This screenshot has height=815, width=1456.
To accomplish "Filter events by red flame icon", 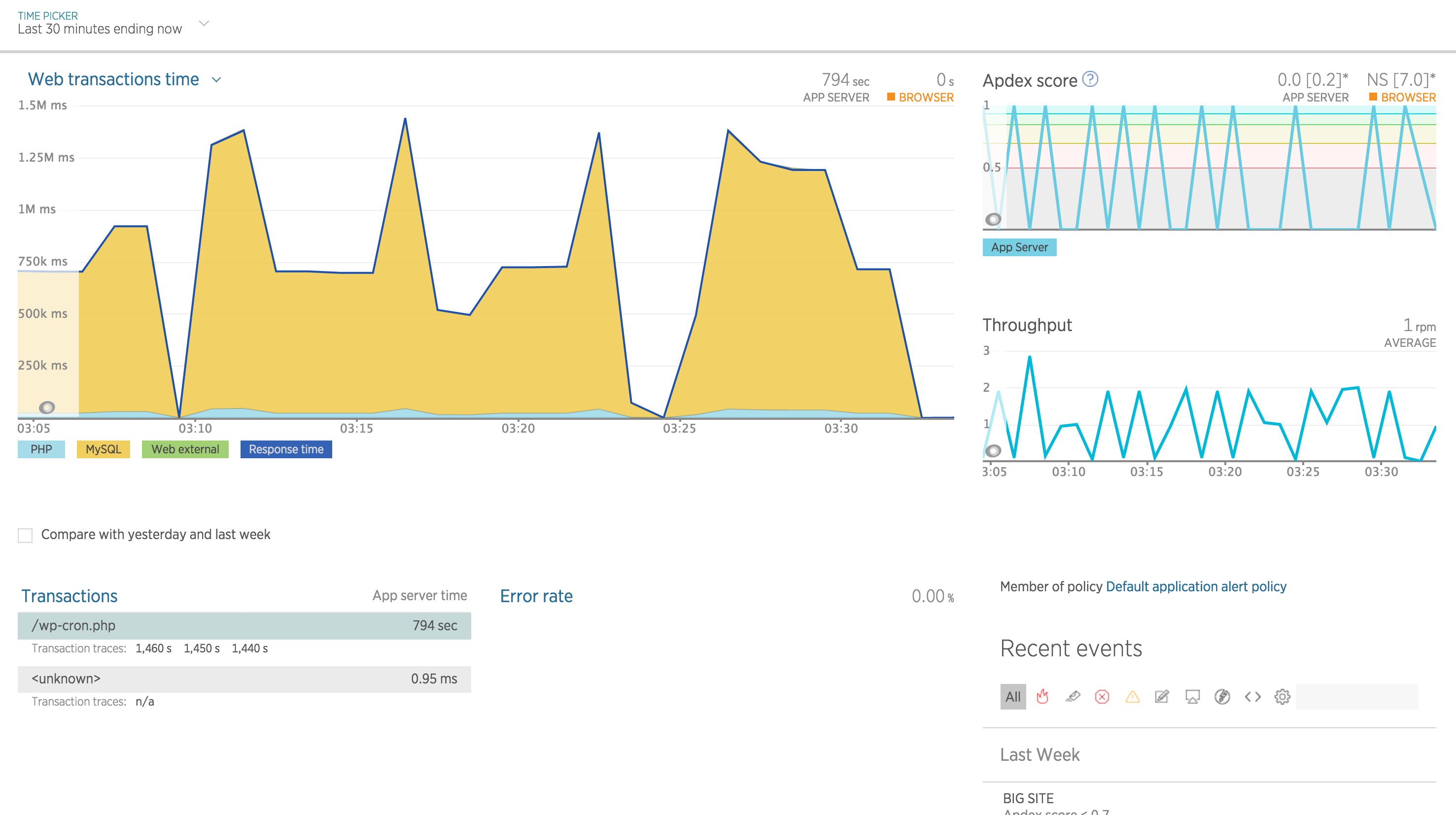I will click(x=1042, y=696).
